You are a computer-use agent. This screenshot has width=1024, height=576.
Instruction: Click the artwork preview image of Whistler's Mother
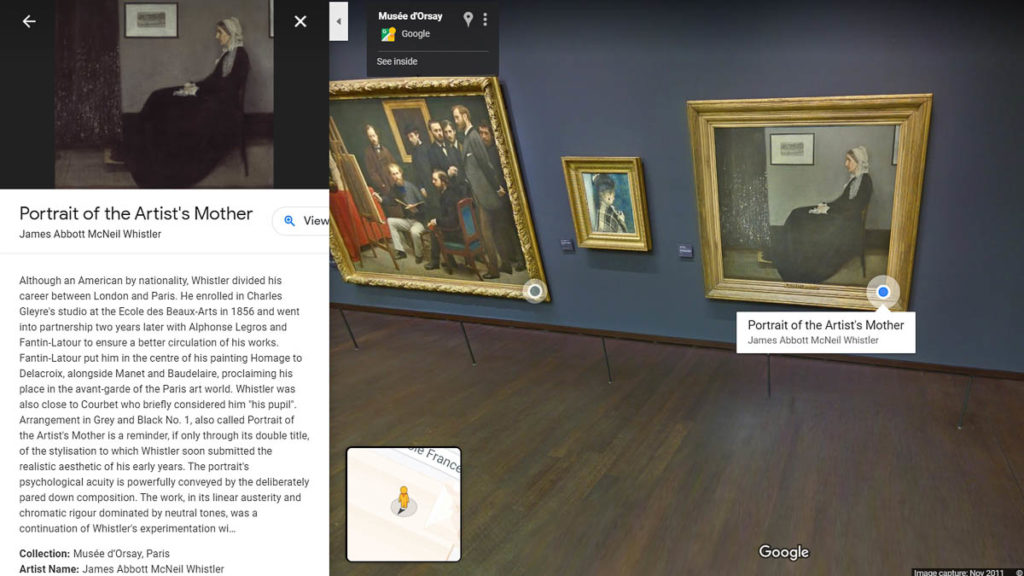pos(164,94)
